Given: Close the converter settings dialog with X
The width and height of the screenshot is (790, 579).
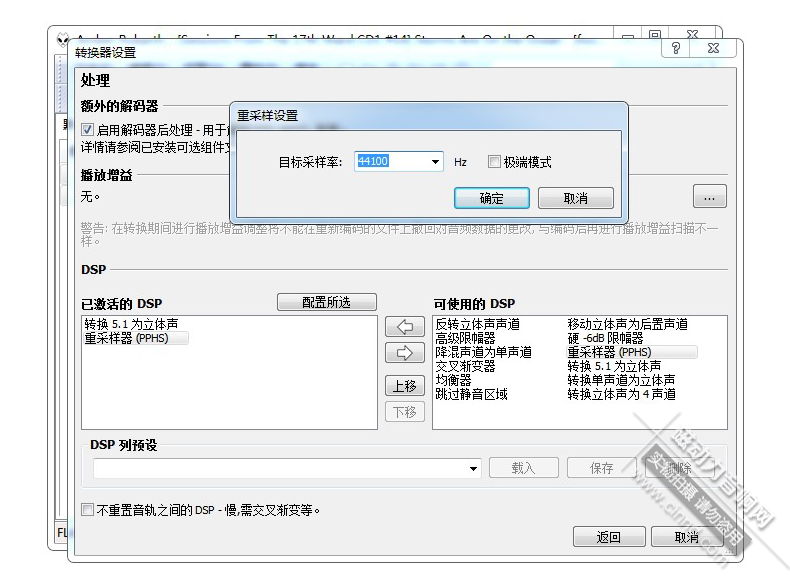Looking at the screenshot, I should [713, 48].
